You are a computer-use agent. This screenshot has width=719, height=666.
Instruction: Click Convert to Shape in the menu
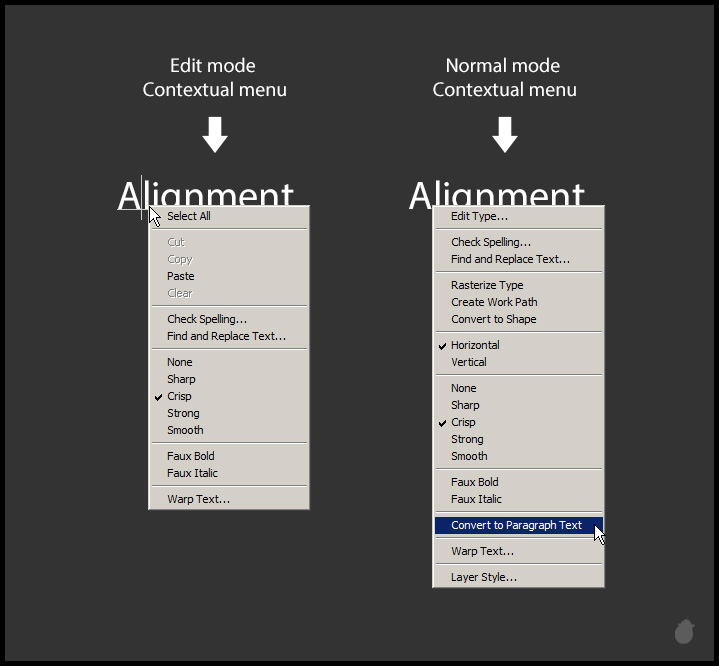click(x=493, y=319)
